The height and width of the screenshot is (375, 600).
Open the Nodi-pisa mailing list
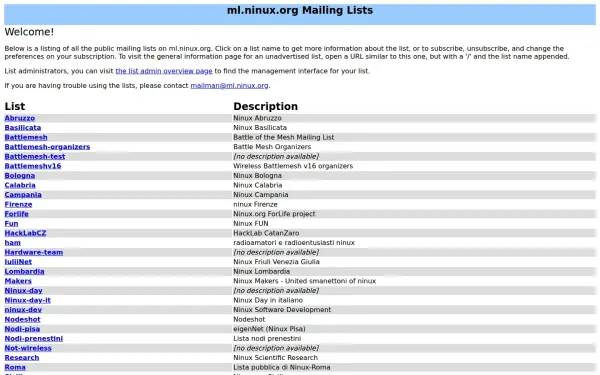click(x=22, y=329)
